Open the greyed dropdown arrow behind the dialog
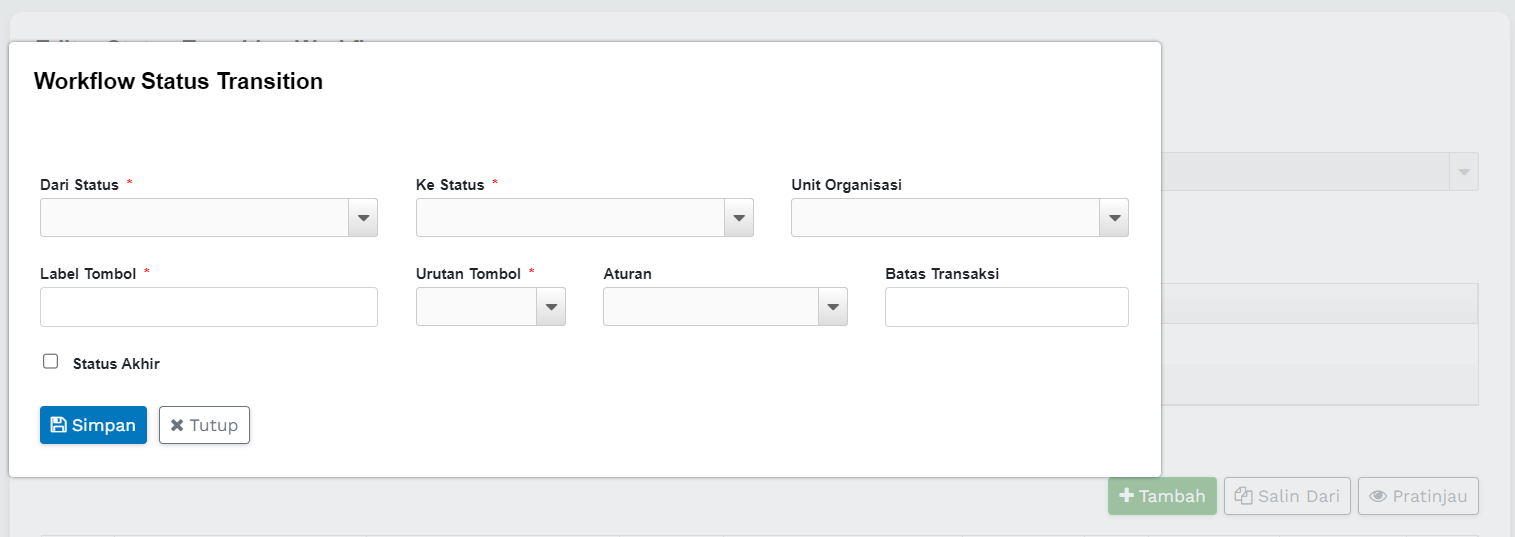The image size is (1515, 537). [1464, 172]
